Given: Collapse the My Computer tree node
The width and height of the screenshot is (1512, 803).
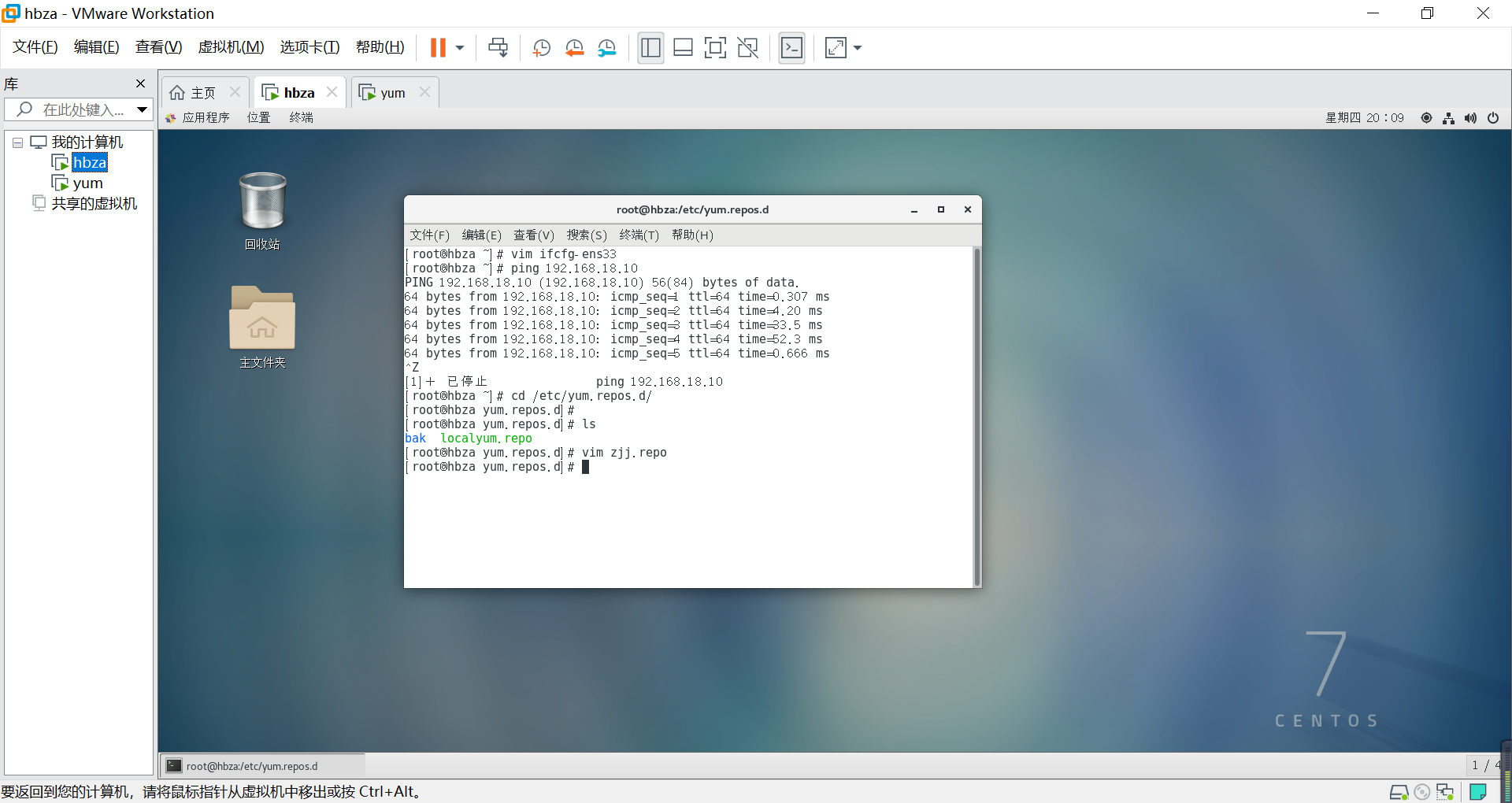Looking at the screenshot, I should 17,142.
